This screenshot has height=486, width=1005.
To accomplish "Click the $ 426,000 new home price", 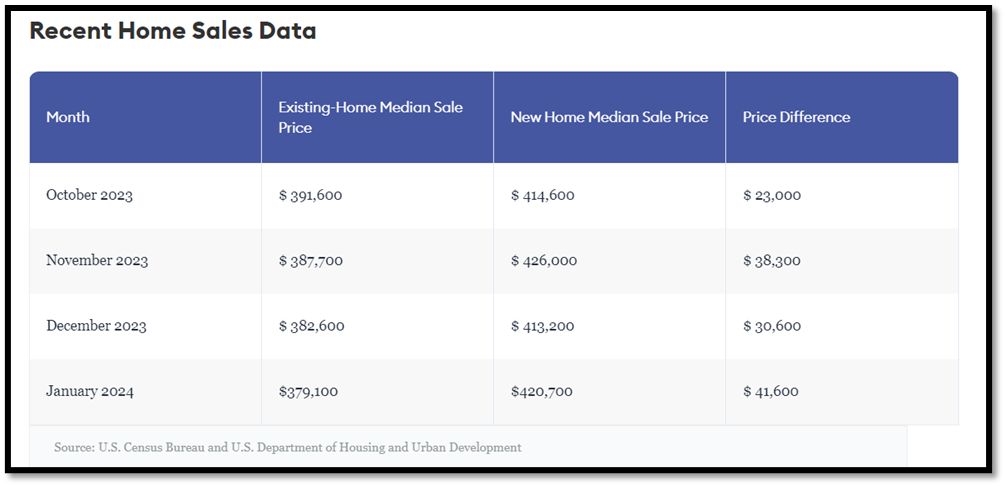I will 543,260.
